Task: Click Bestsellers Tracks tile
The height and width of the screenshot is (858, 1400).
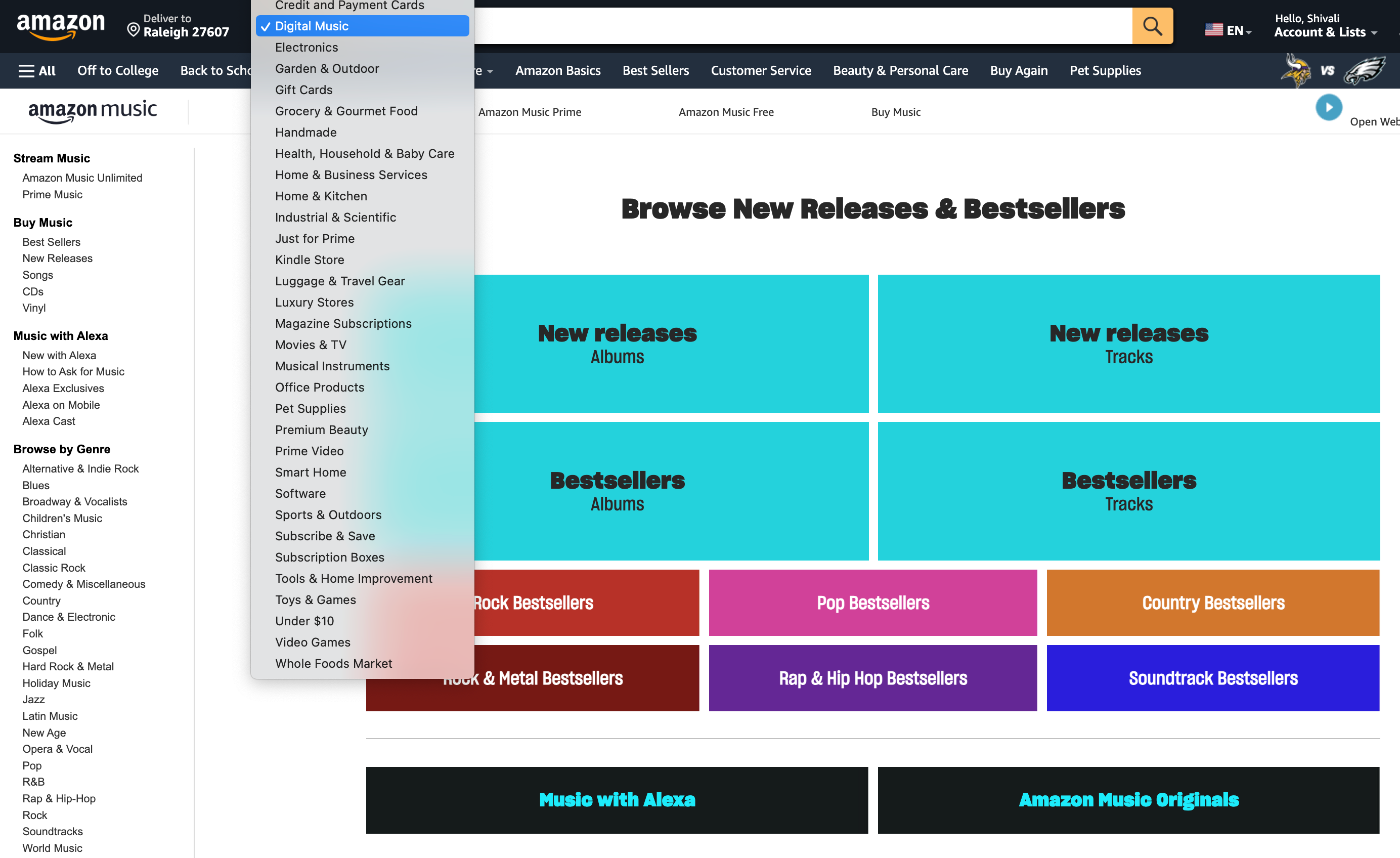Action: pyautogui.click(x=1128, y=490)
